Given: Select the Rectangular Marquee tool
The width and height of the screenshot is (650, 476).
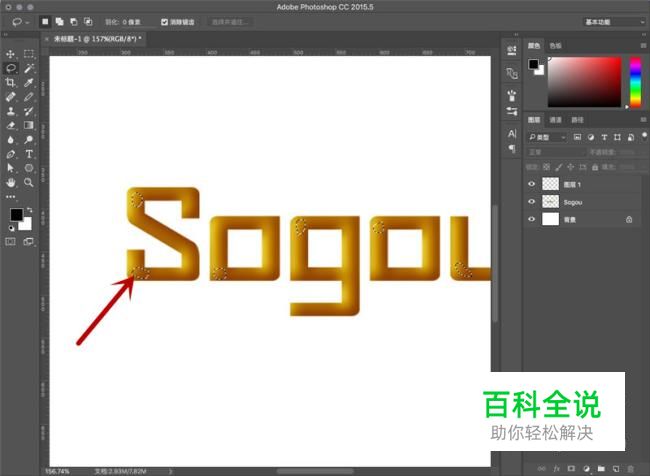Looking at the screenshot, I should click(x=29, y=54).
